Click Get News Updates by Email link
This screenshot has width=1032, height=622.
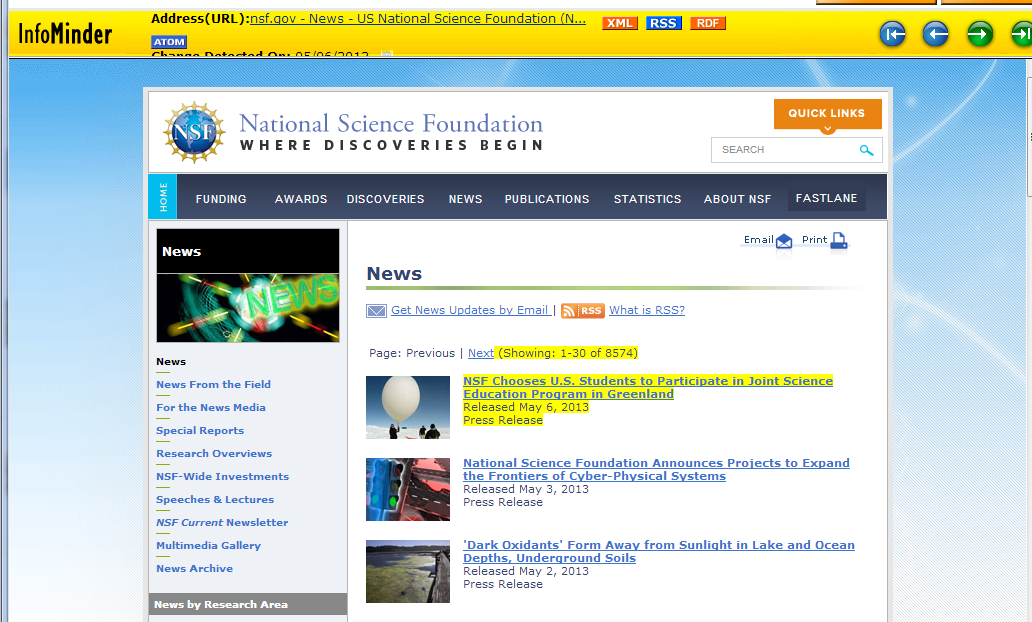469,310
